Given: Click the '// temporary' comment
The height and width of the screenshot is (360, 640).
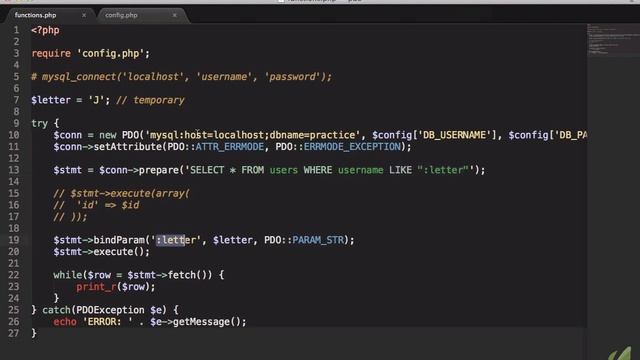Looking at the screenshot, I should pyautogui.click(x=150, y=100).
